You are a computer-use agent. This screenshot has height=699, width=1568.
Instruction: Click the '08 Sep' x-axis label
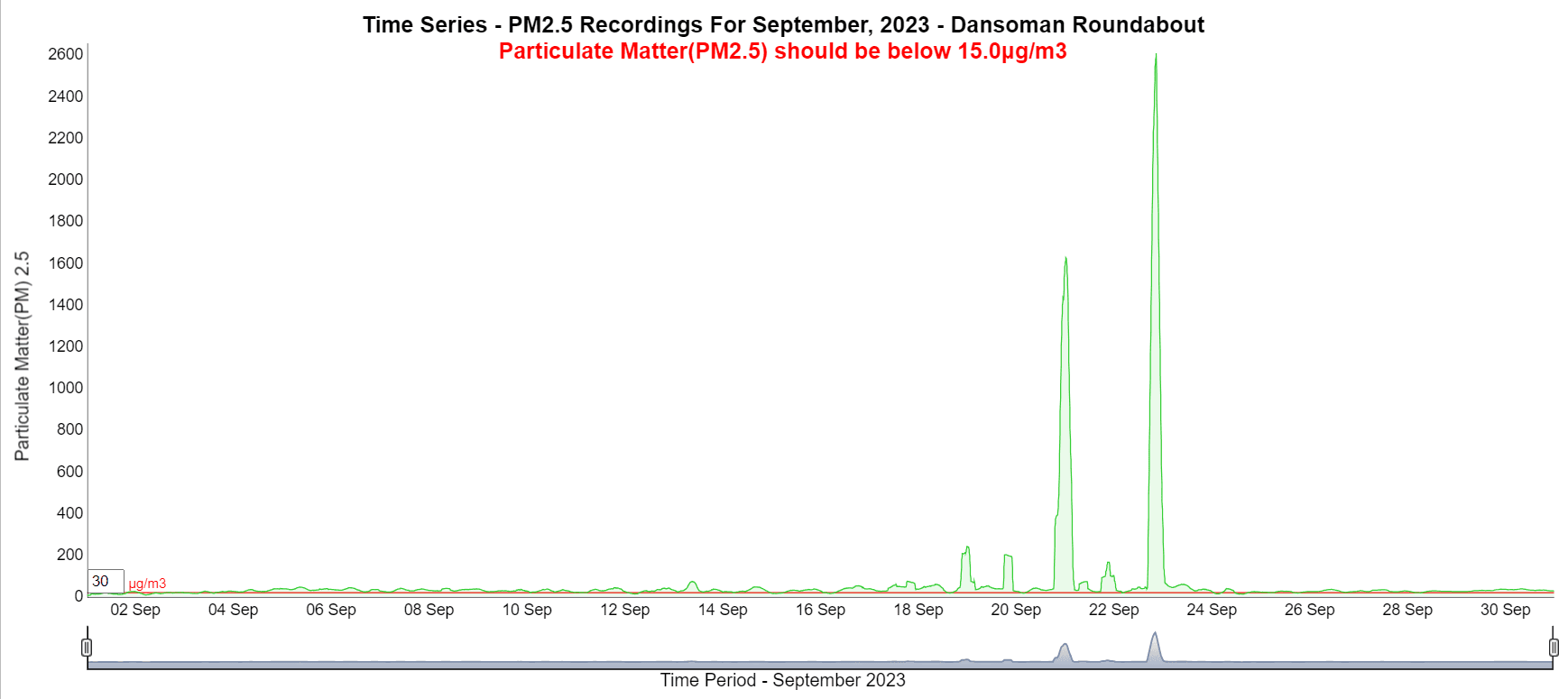pyautogui.click(x=429, y=610)
